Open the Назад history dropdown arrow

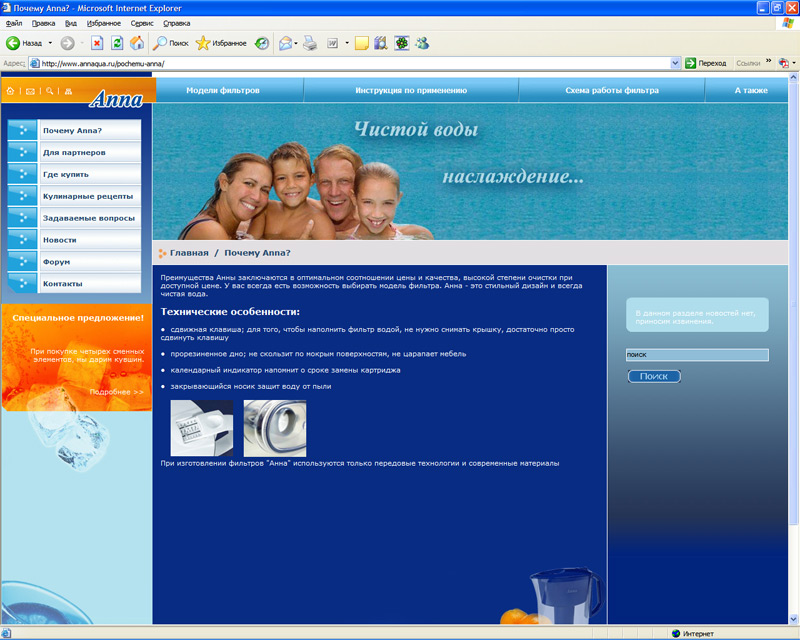[50, 43]
